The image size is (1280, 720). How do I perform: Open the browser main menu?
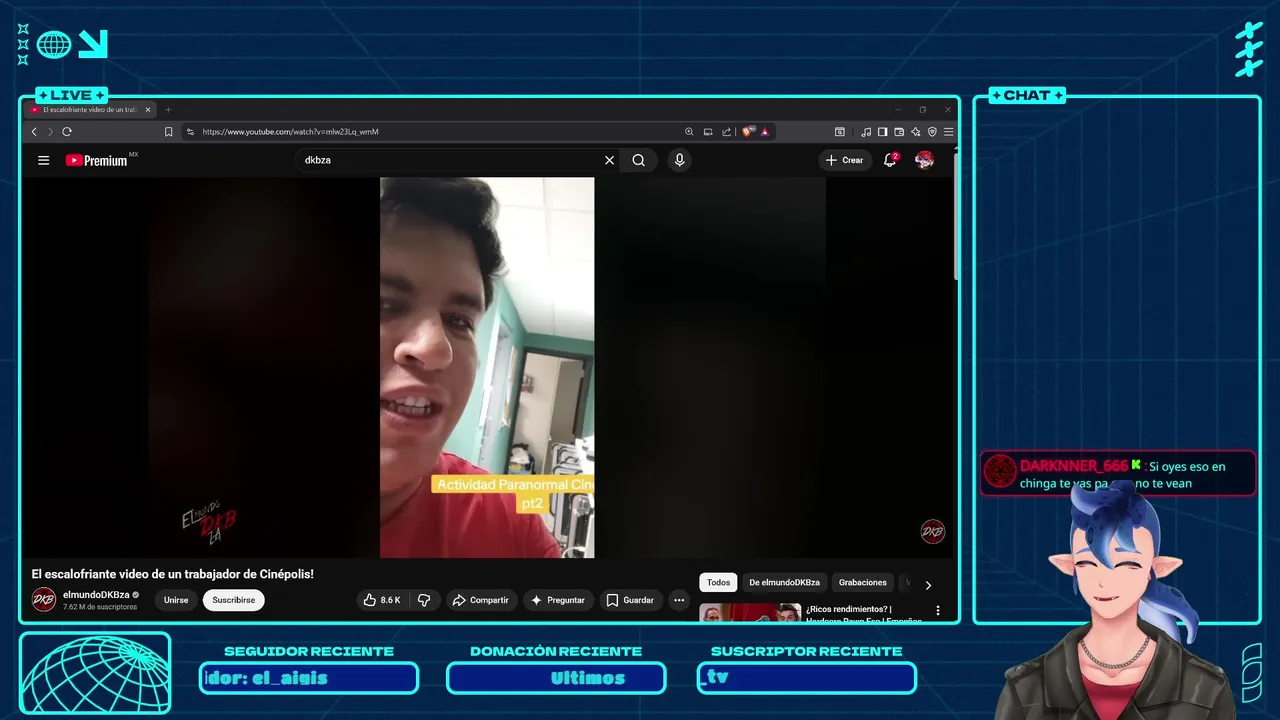click(x=948, y=132)
